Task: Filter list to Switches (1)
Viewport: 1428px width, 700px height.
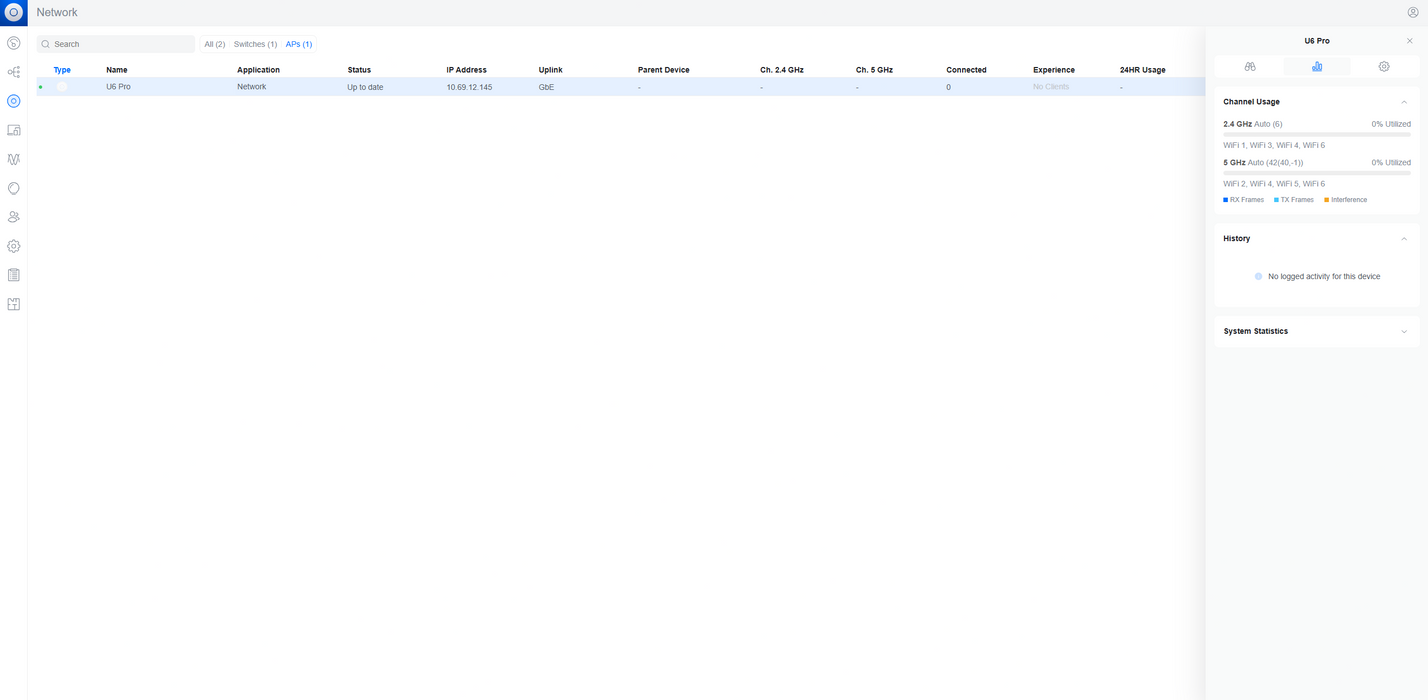Action: [256, 44]
